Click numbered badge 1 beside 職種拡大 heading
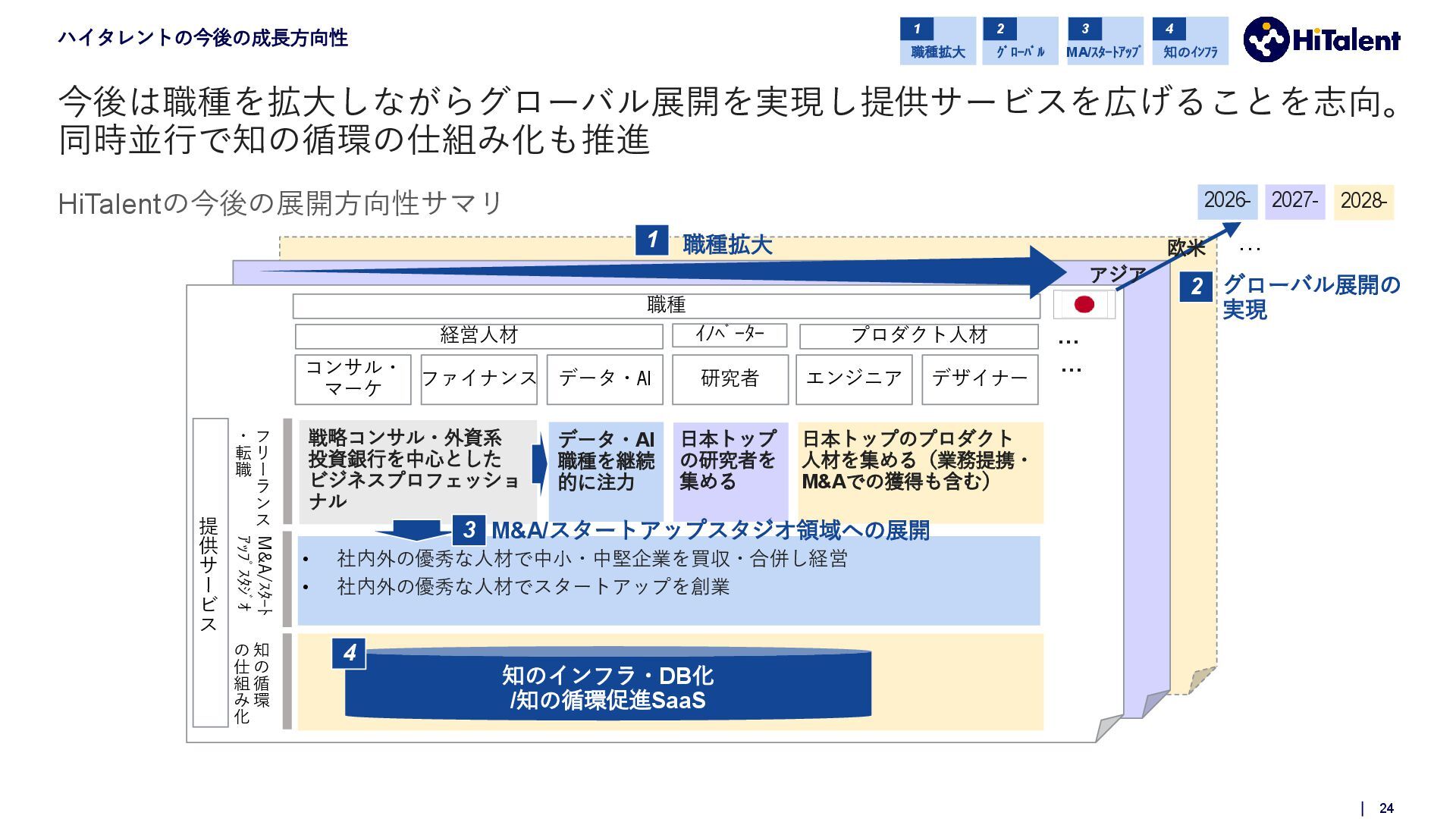The image size is (1456, 819). (651, 240)
